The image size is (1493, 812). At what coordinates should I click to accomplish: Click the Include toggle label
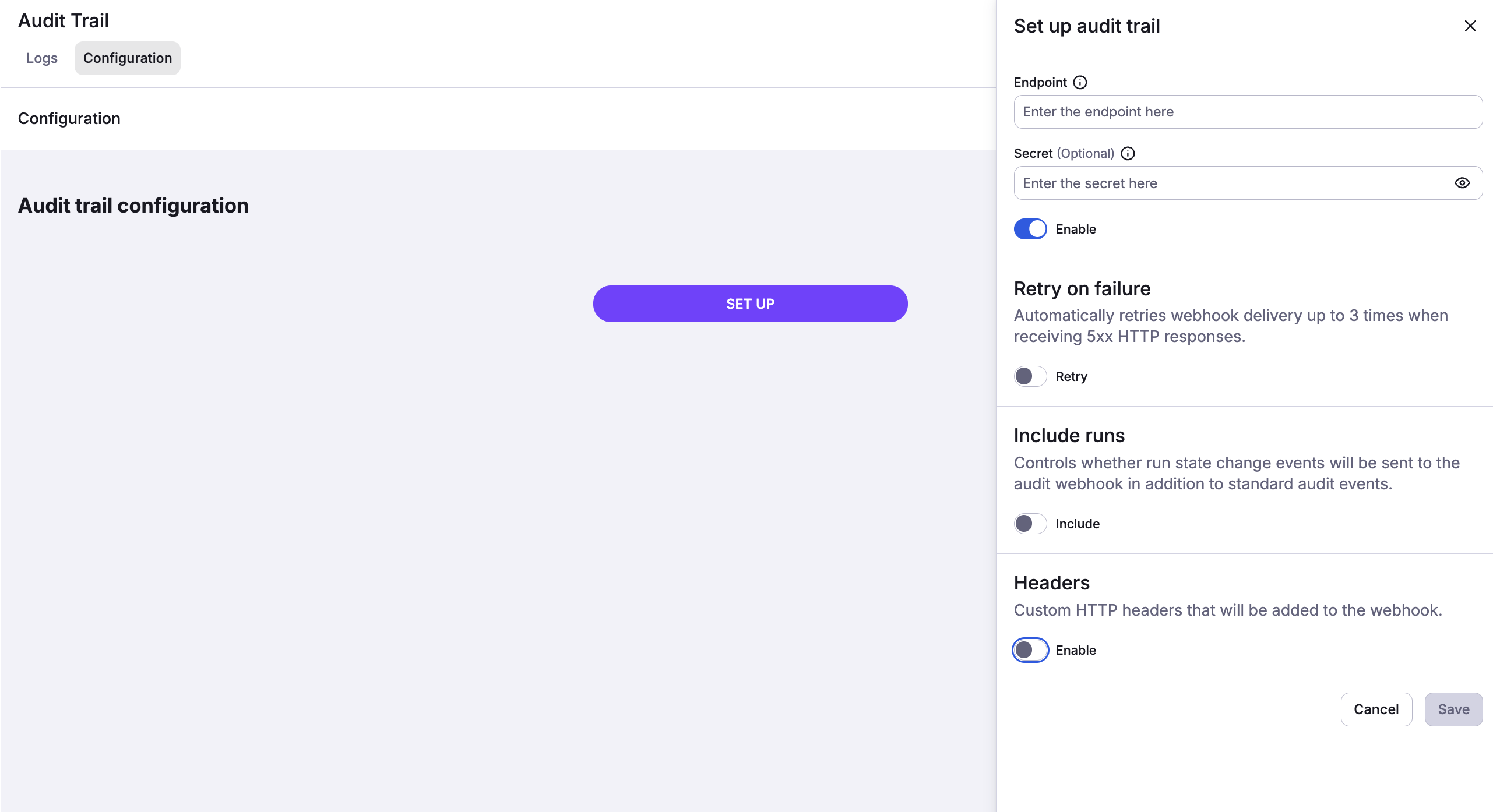[1078, 524]
